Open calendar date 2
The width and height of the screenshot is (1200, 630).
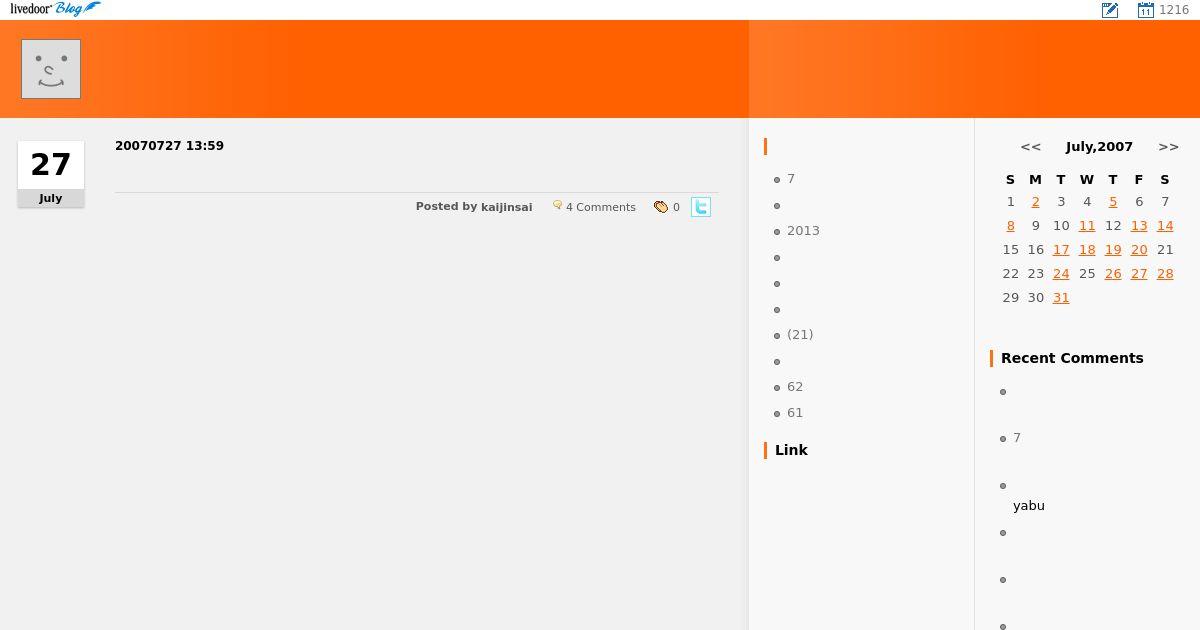pos(1035,202)
